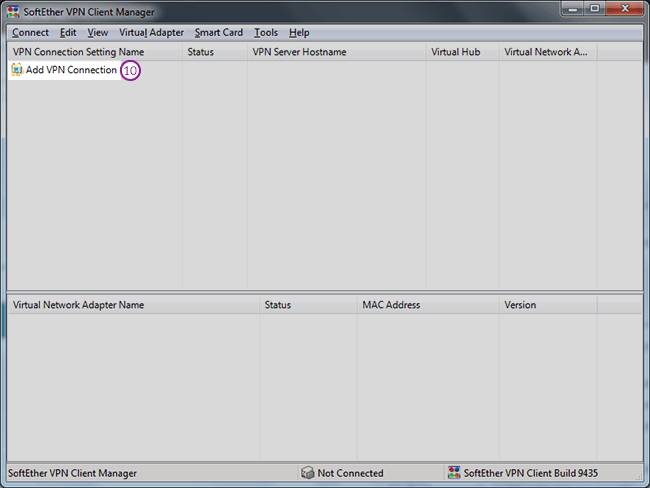Select the Add VPN Connection text entry

click(x=71, y=70)
